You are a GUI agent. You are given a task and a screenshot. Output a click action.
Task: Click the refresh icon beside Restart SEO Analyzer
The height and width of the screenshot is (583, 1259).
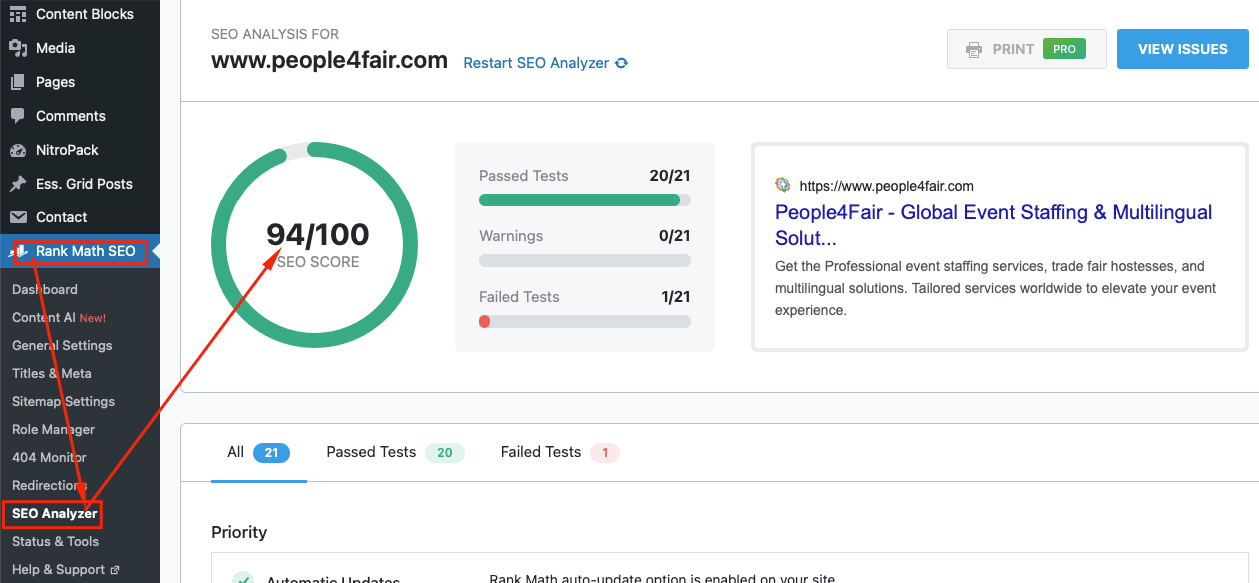tap(621, 63)
